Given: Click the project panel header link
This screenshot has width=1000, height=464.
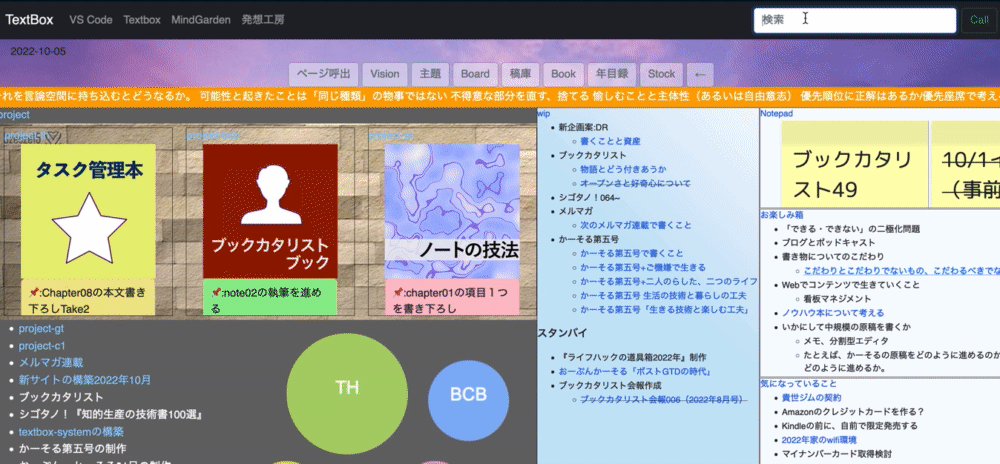Looking at the screenshot, I should click(15, 115).
